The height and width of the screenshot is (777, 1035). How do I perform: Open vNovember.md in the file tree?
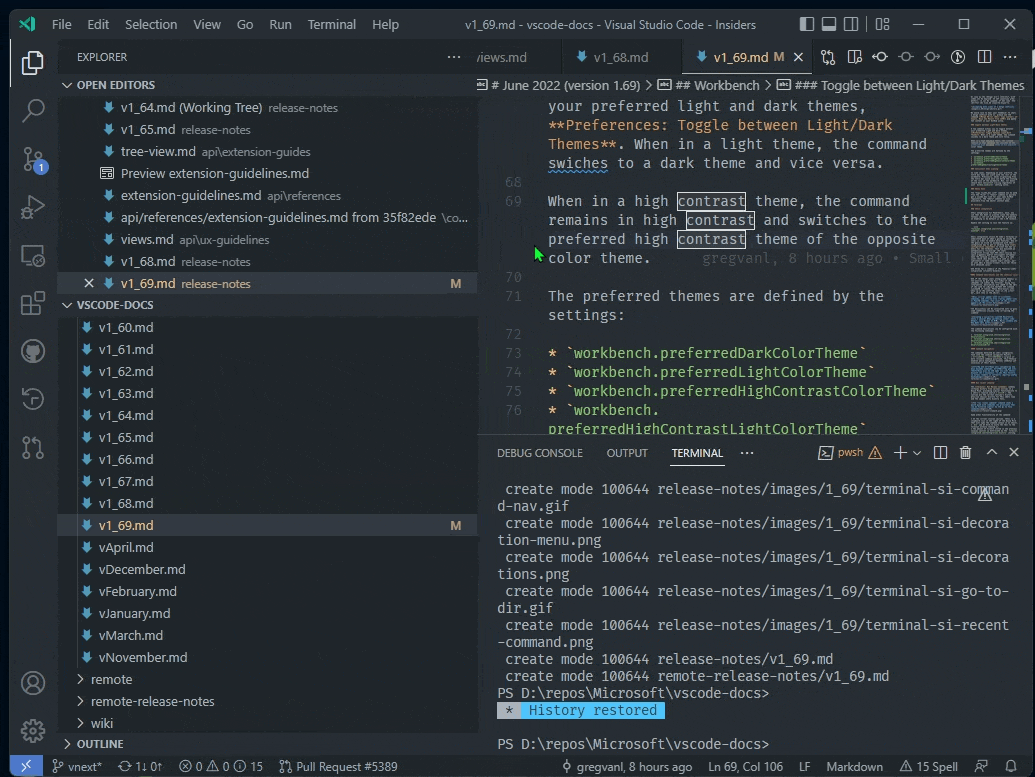coord(267,658)
